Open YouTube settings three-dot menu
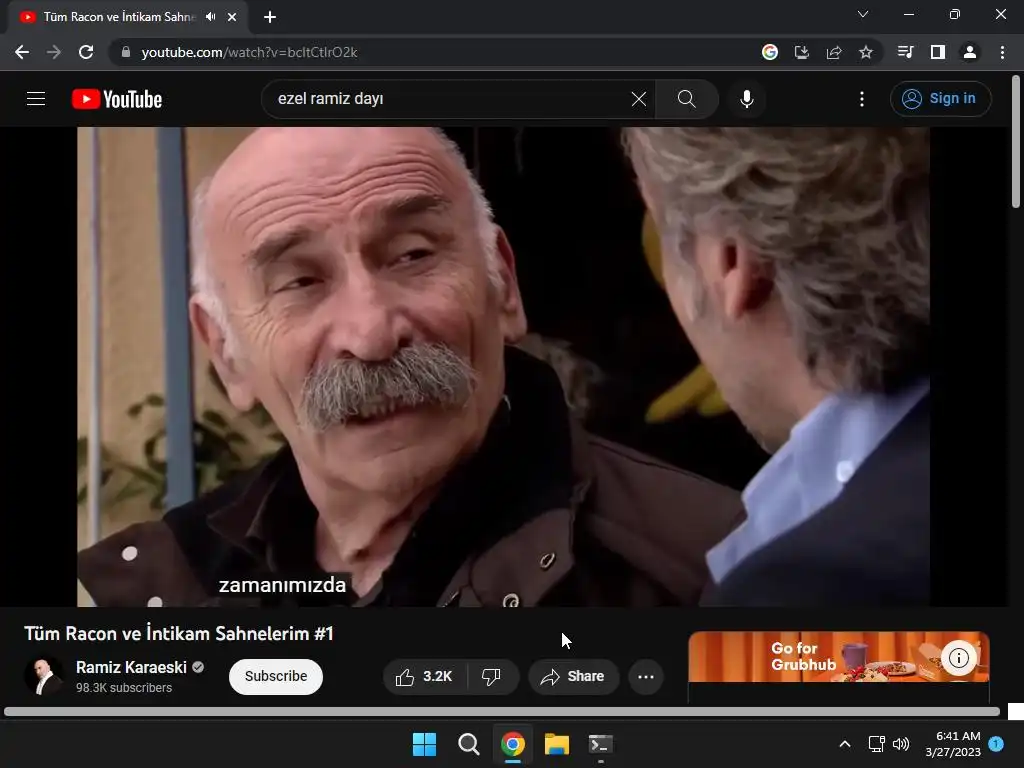Screen dimensions: 1024x768 [x=862, y=99]
